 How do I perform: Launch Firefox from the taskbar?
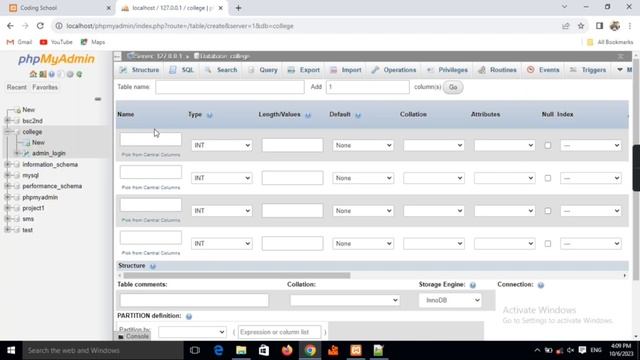(x=287, y=350)
